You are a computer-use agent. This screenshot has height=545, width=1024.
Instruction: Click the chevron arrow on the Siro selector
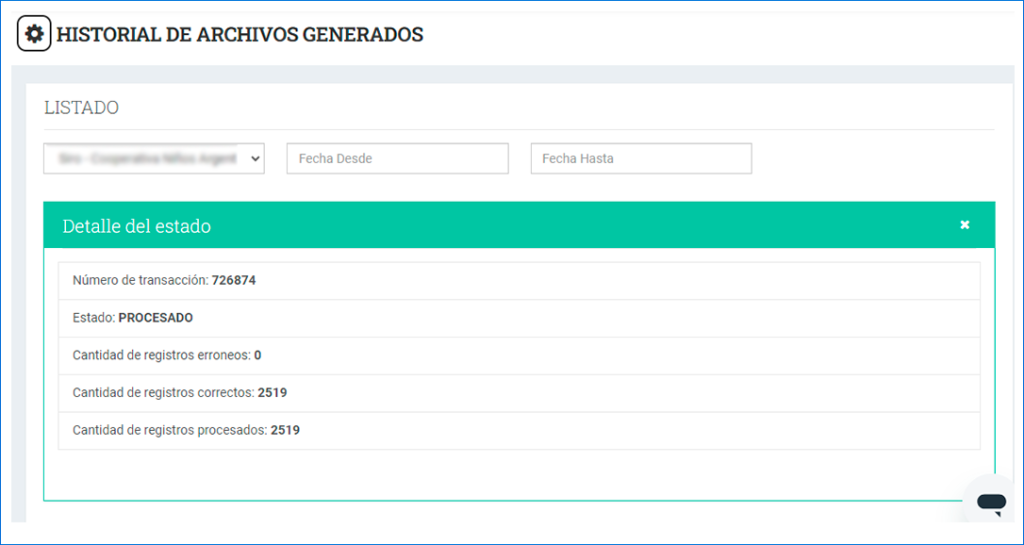[x=254, y=158]
